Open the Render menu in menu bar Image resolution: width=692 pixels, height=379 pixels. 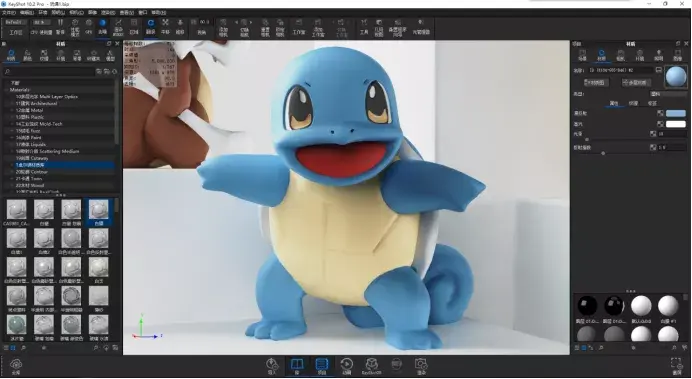coord(108,13)
